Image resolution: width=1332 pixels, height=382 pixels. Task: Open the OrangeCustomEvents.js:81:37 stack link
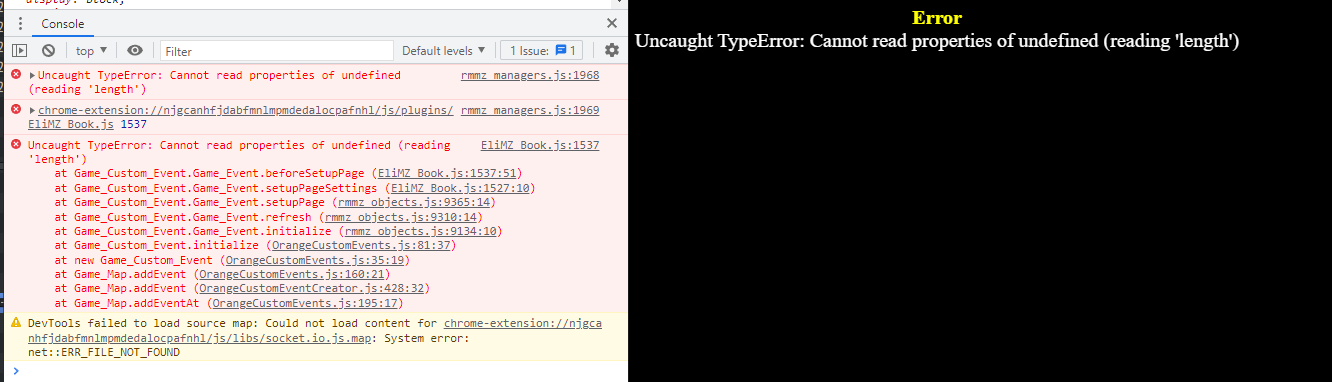click(x=360, y=245)
